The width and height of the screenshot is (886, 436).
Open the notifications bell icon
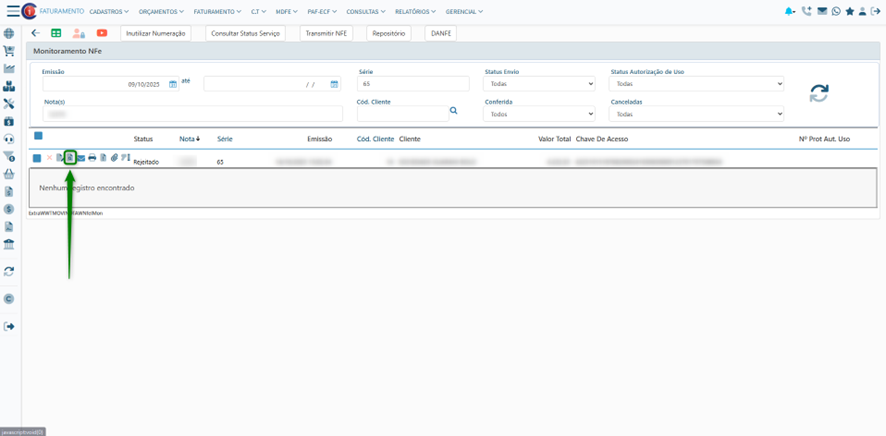[x=791, y=12]
